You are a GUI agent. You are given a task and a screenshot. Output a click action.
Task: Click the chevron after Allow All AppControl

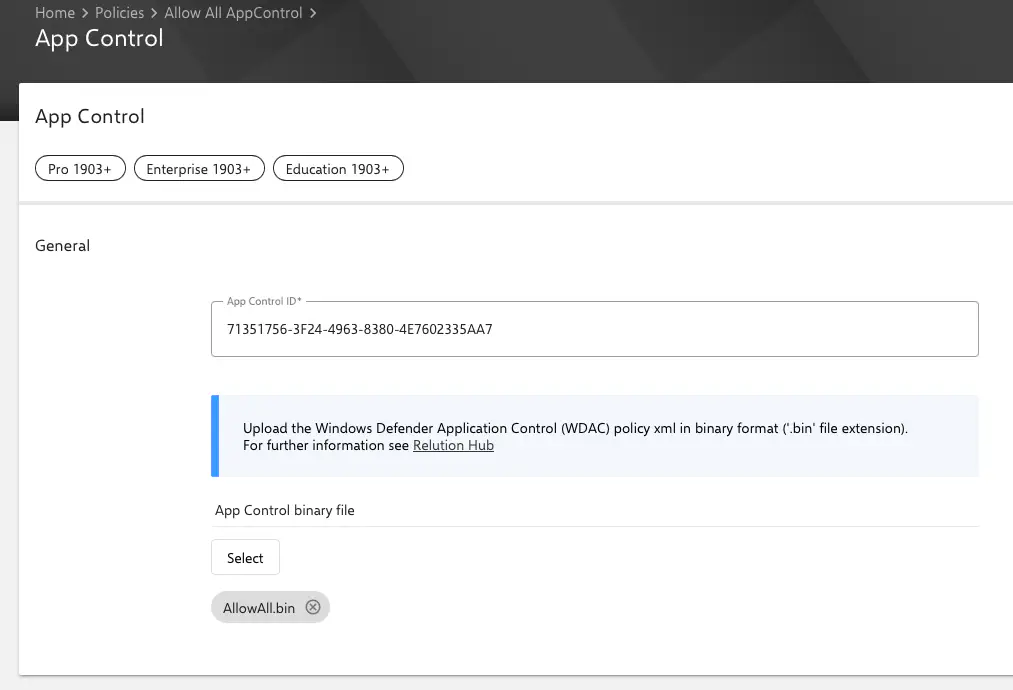[312, 13]
